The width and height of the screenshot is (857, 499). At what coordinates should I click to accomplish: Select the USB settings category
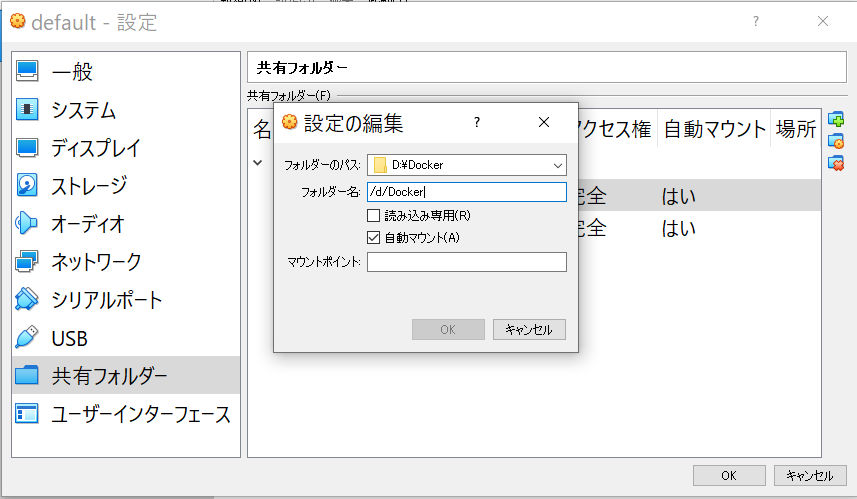[69, 338]
